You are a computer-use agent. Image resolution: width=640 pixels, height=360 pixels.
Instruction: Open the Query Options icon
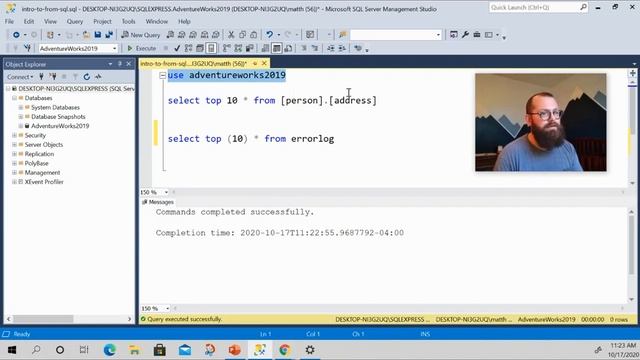tap(200, 48)
